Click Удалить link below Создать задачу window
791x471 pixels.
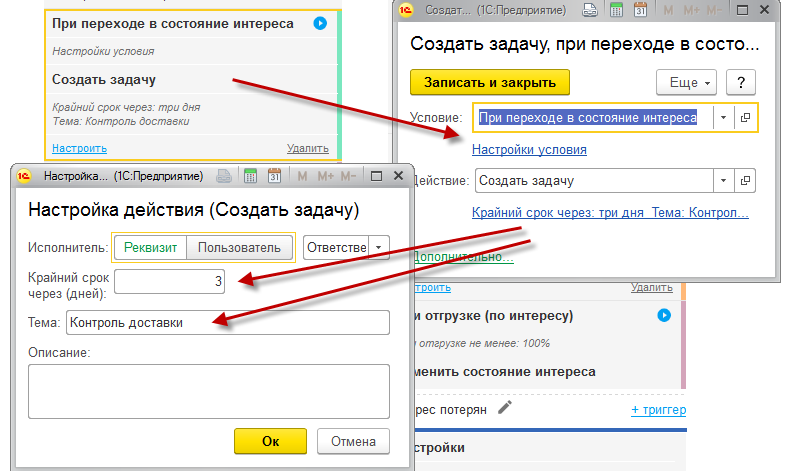click(652, 287)
